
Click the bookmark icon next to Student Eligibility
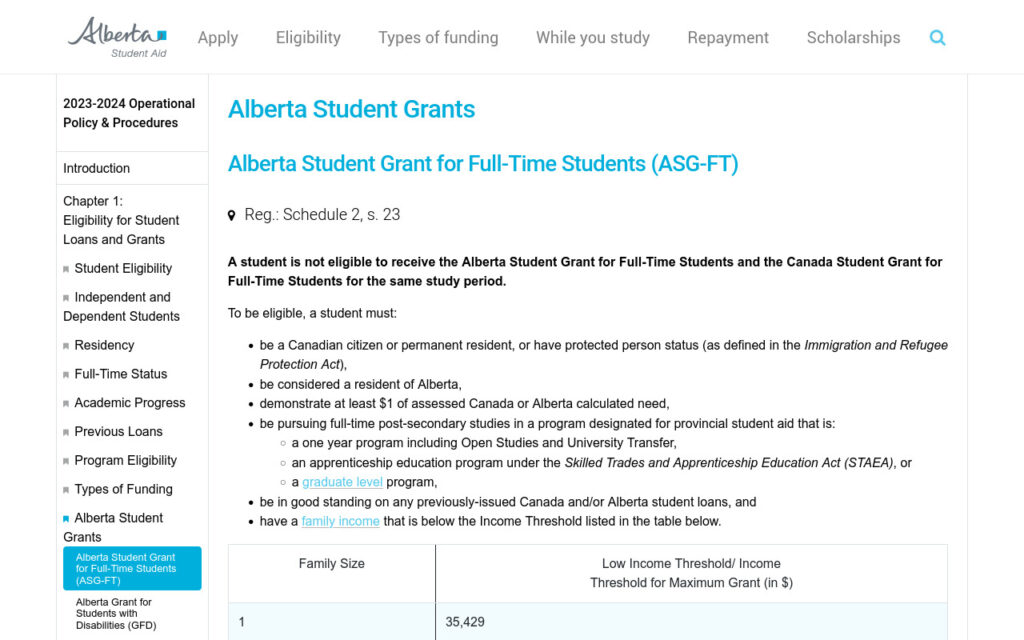click(66, 269)
